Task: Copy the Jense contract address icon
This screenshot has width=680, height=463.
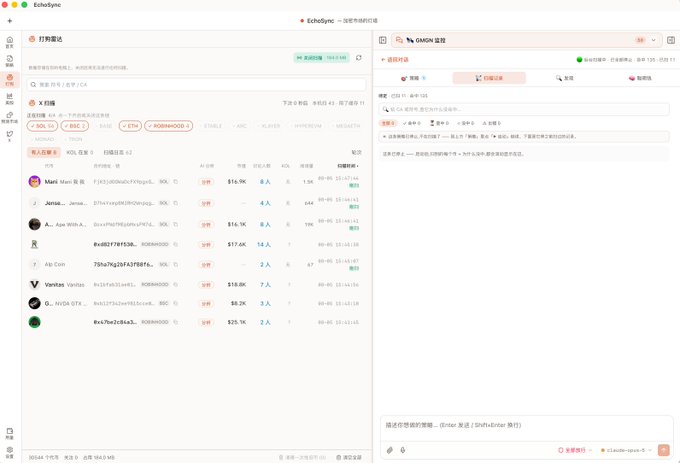Action: point(176,203)
